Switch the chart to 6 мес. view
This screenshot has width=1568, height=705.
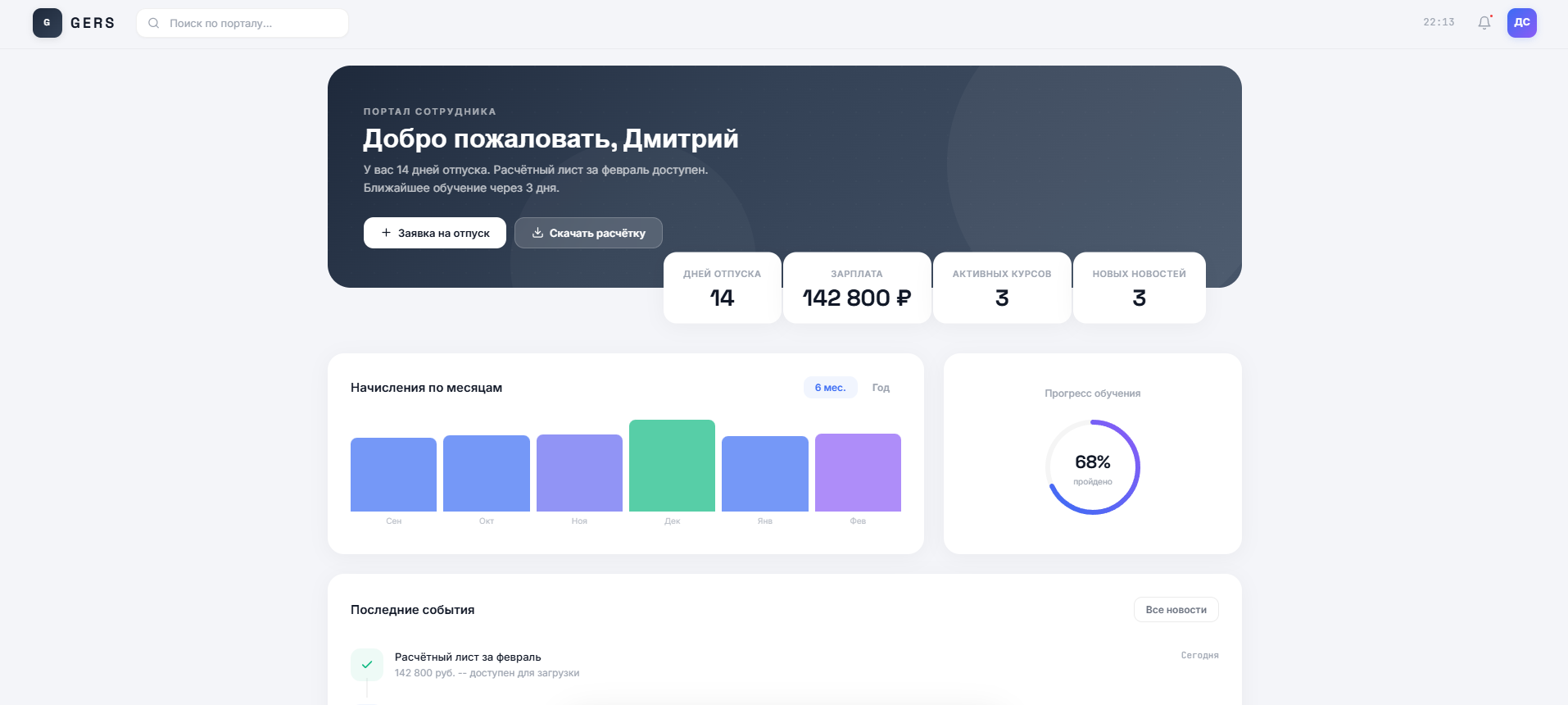click(x=830, y=388)
